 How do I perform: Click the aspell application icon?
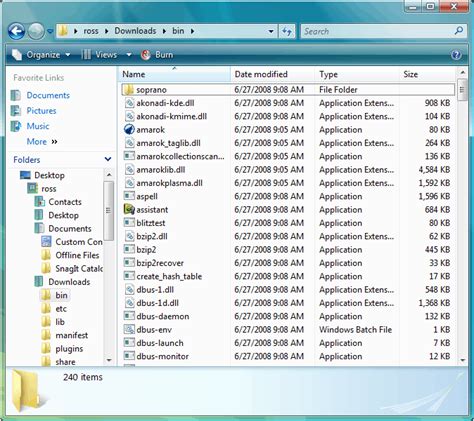(x=129, y=196)
